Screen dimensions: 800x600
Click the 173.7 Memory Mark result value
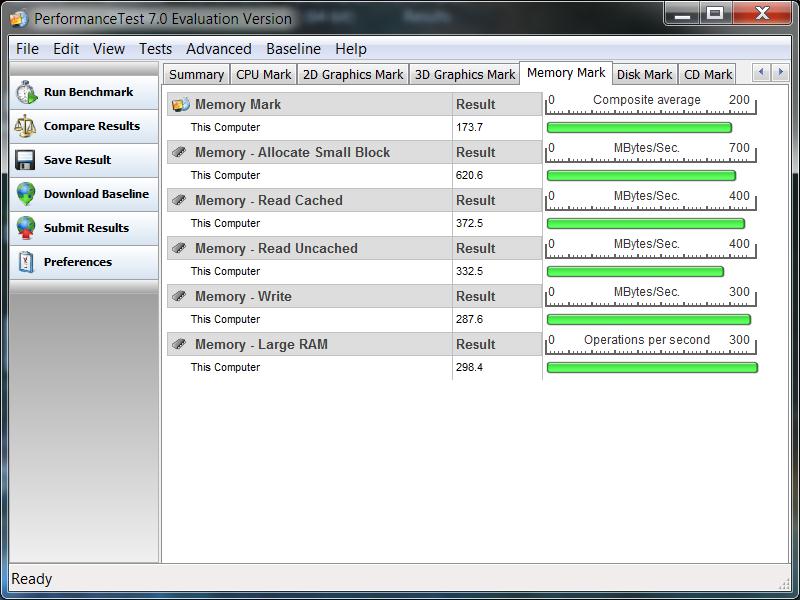(x=469, y=128)
